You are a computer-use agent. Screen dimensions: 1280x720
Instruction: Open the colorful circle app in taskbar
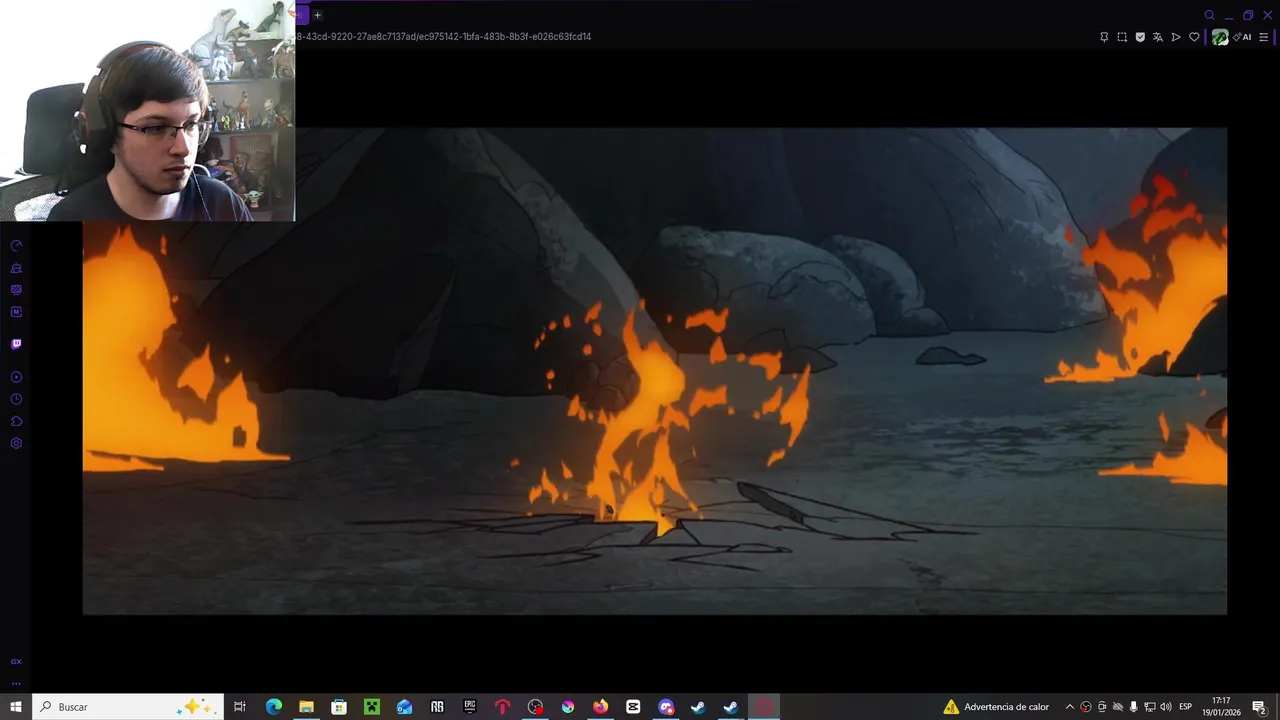pyautogui.click(x=568, y=707)
